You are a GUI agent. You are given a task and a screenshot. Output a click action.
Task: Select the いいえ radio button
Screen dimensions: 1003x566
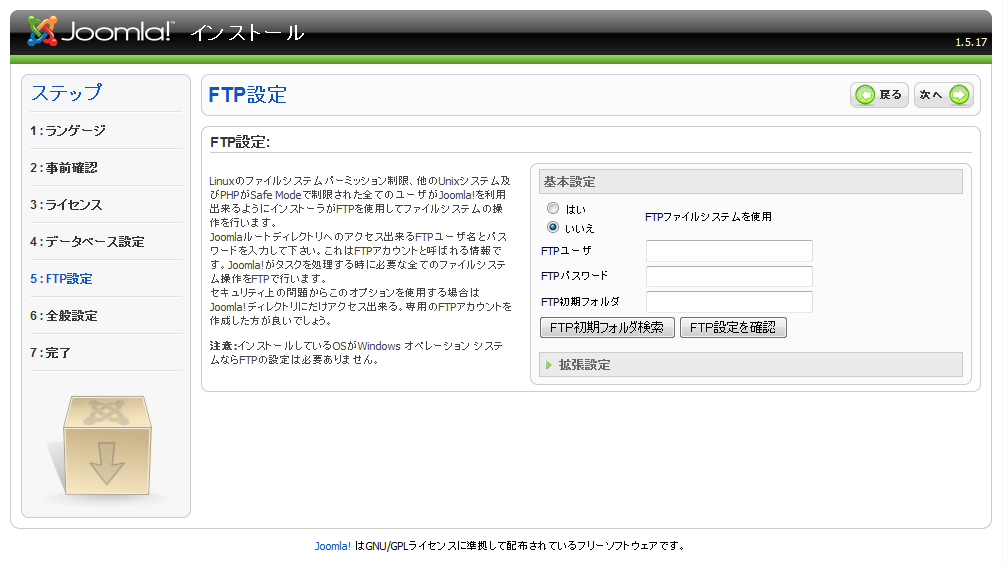(553, 227)
